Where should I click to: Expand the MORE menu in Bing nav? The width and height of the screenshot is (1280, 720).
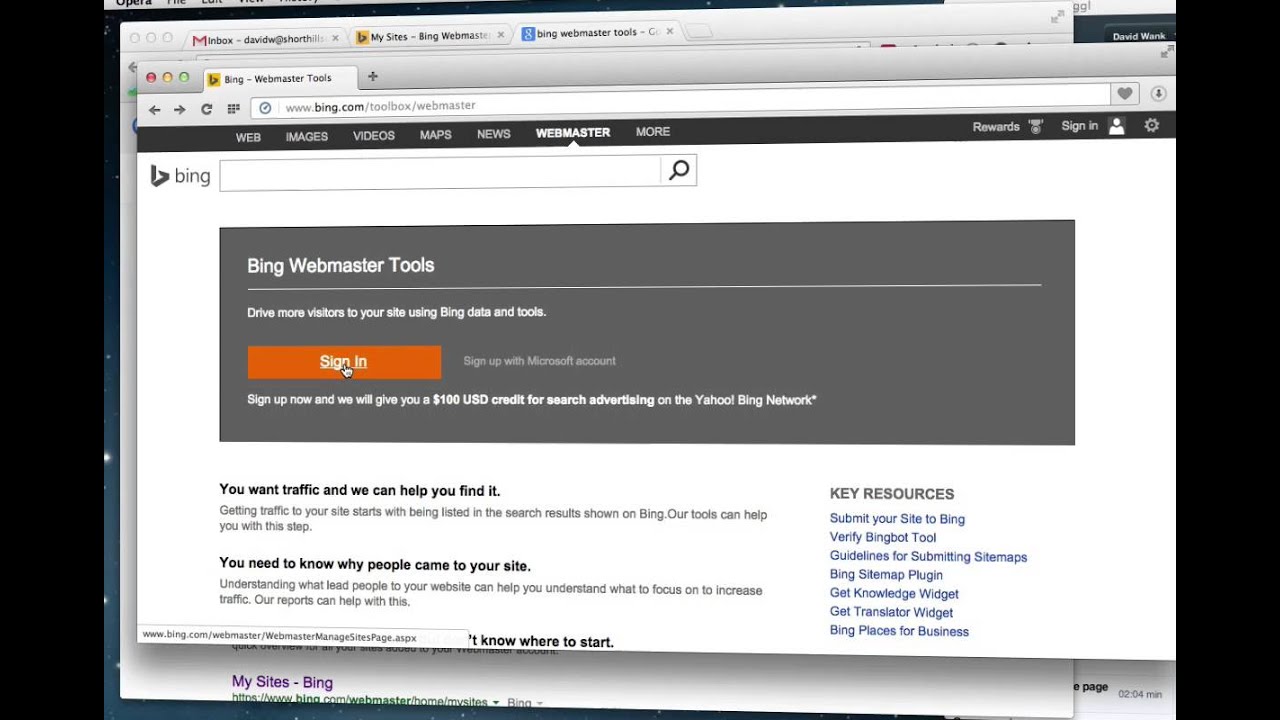coord(653,131)
